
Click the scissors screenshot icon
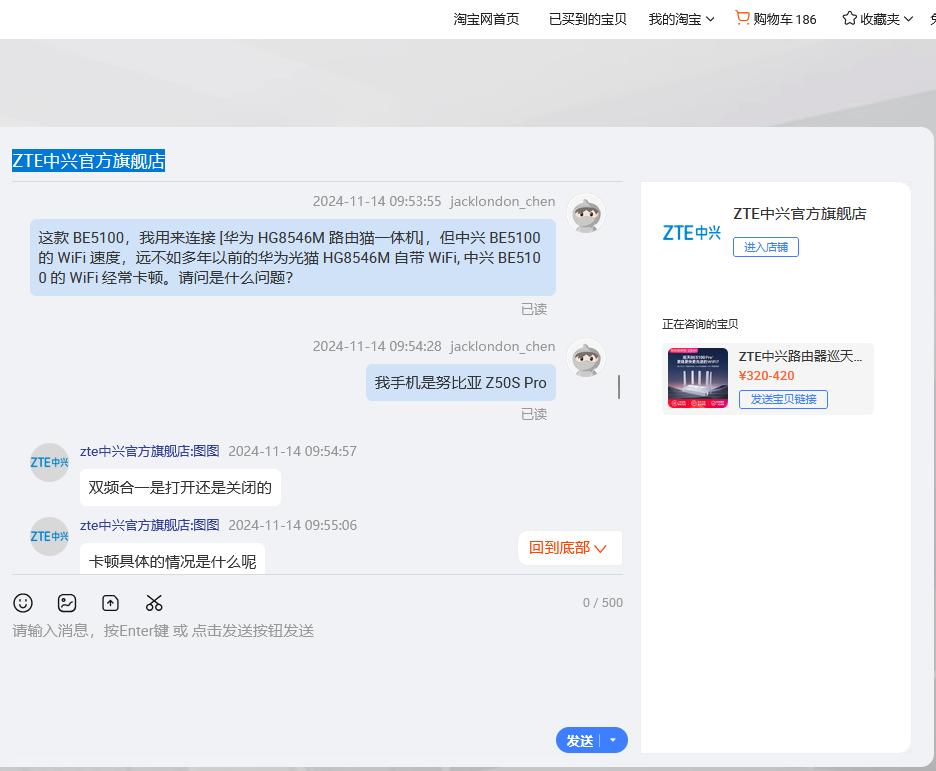[154, 603]
